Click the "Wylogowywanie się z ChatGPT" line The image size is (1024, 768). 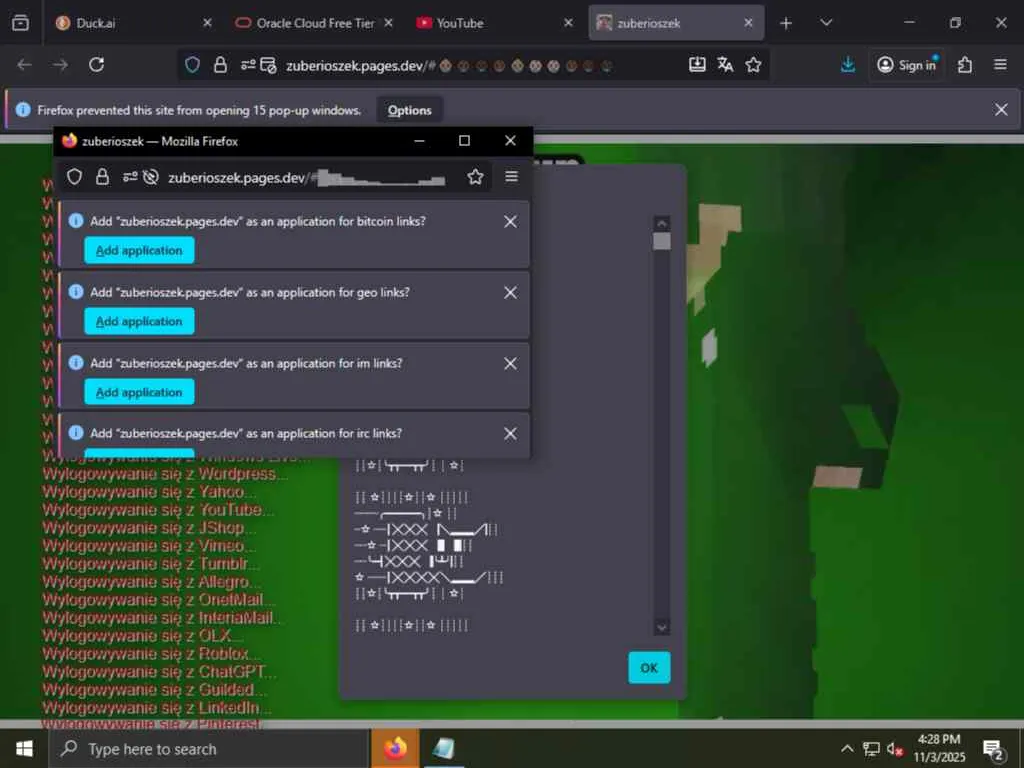159,671
